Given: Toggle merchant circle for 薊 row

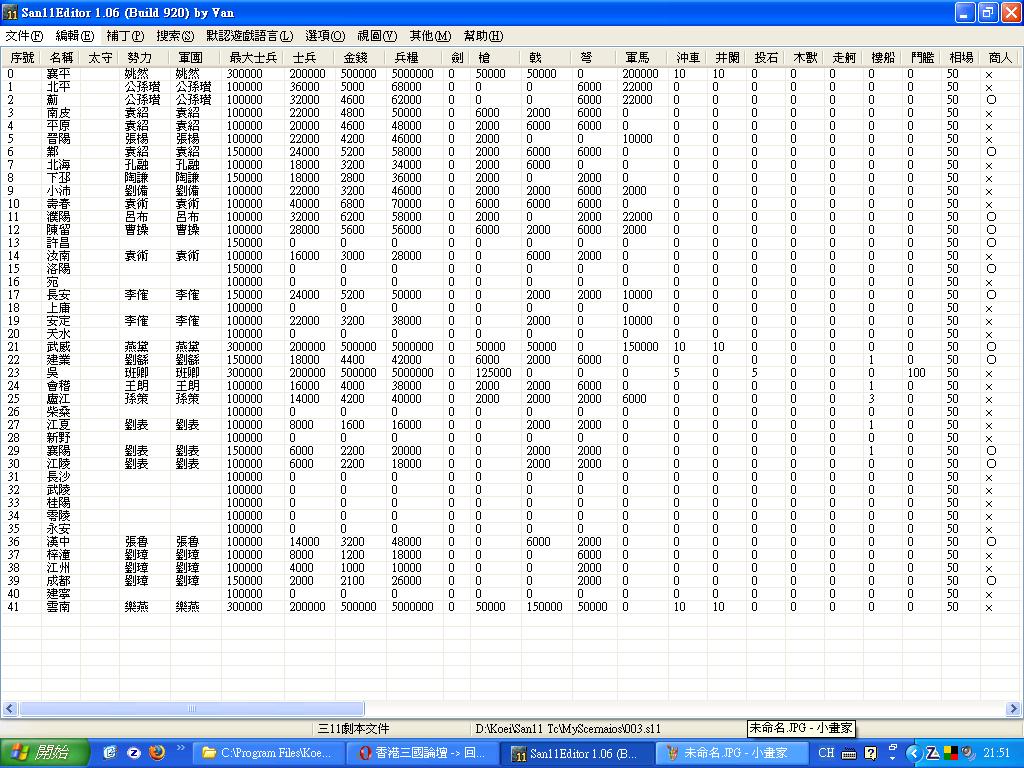Looking at the screenshot, I should tap(990, 101).
